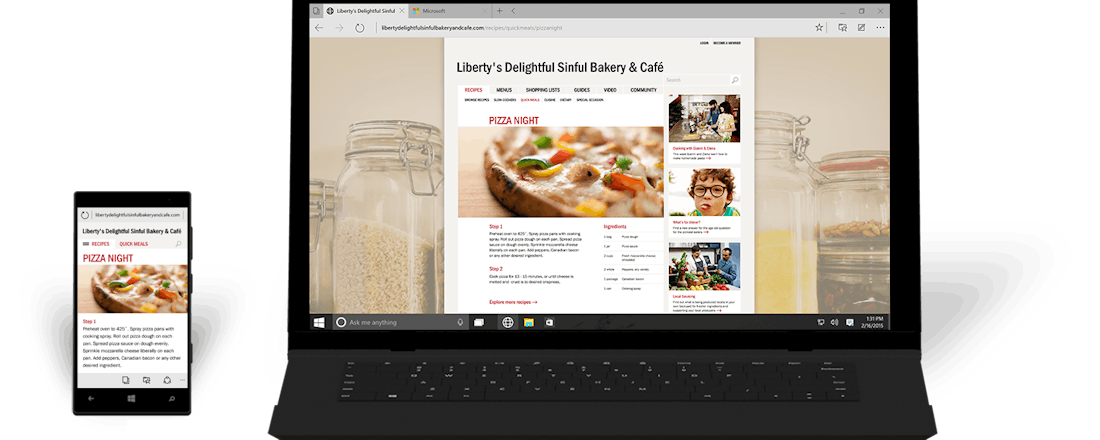The height and width of the screenshot is (440, 1100).
Task: Tap the hamburger RECIPES menu on phone
Action: pos(97,244)
